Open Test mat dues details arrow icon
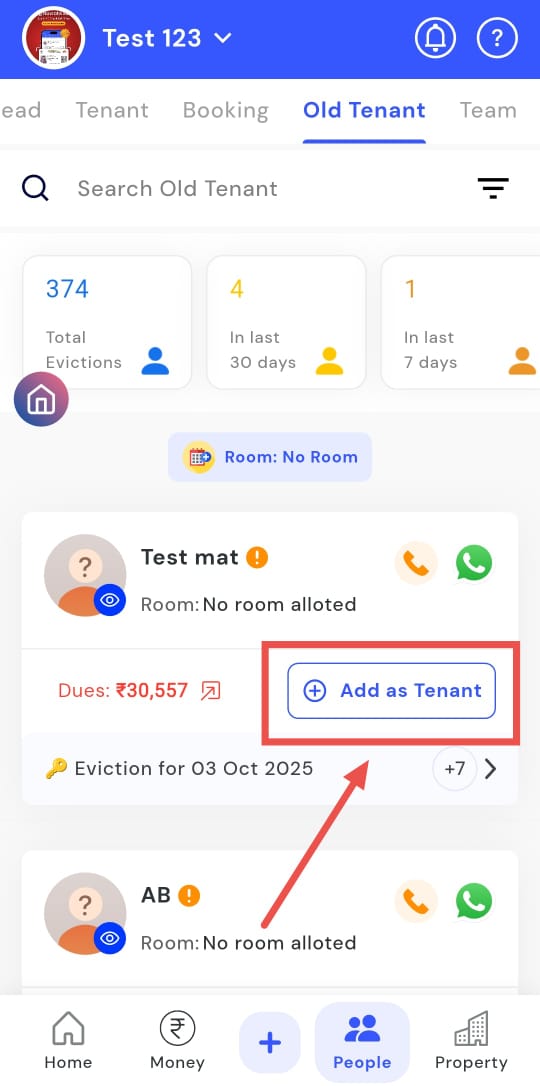Viewport: 540px width, 1086px height. [x=210, y=691]
